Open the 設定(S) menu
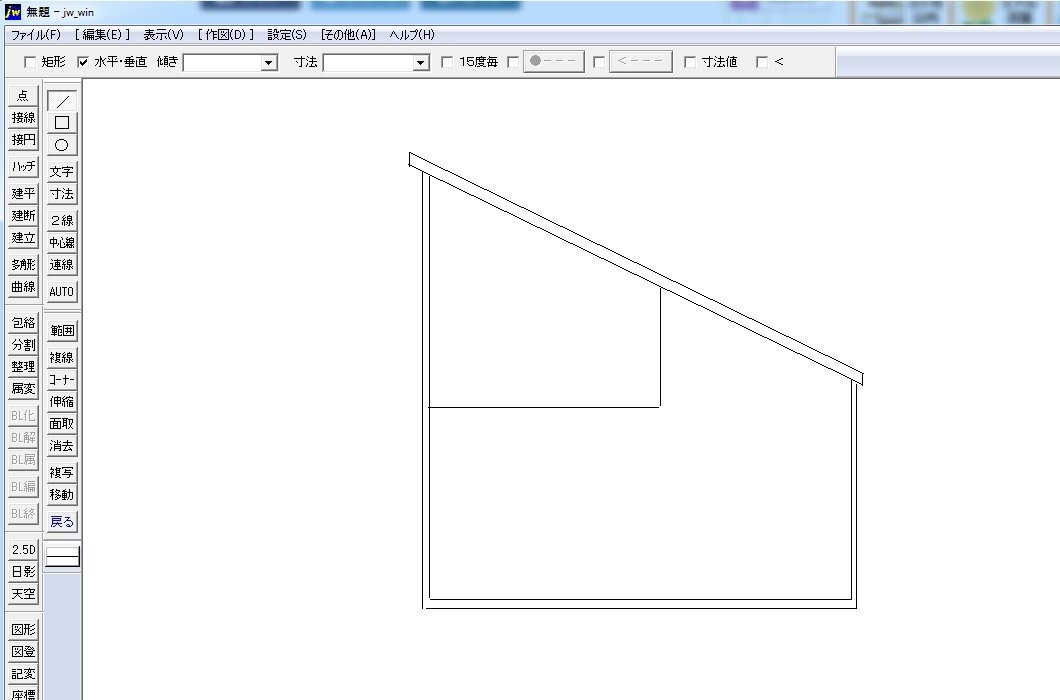The width and height of the screenshot is (1060, 700). tap(287, 34)
